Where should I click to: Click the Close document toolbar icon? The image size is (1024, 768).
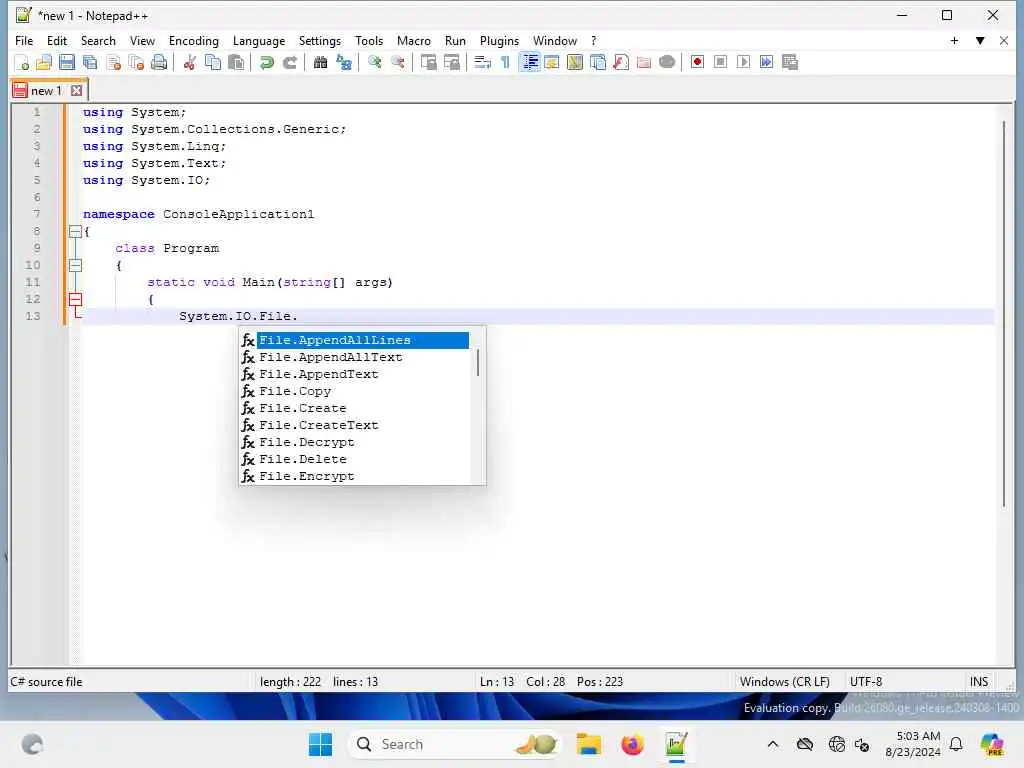click(113, 62)
